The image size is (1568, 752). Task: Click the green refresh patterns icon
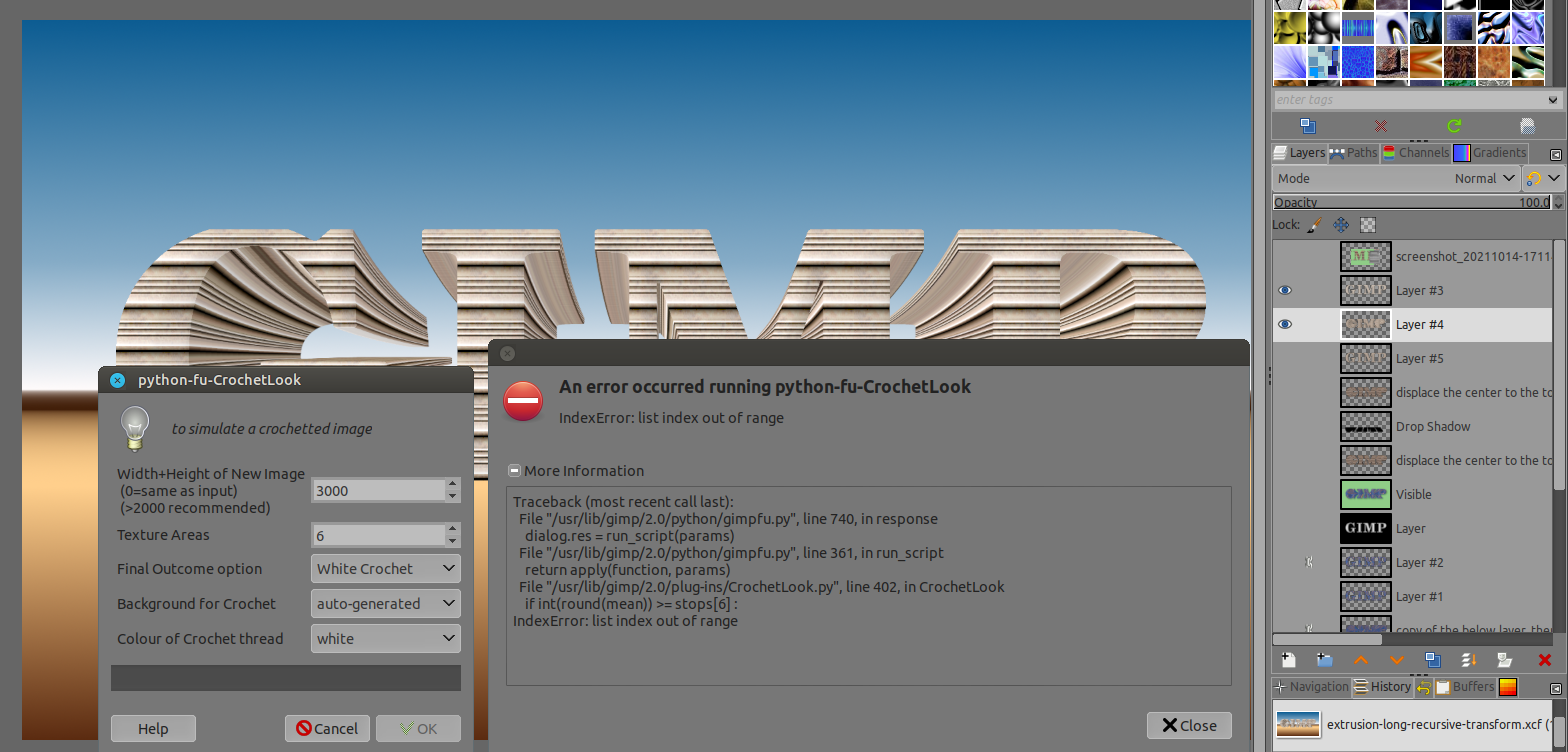[1455, 126]
